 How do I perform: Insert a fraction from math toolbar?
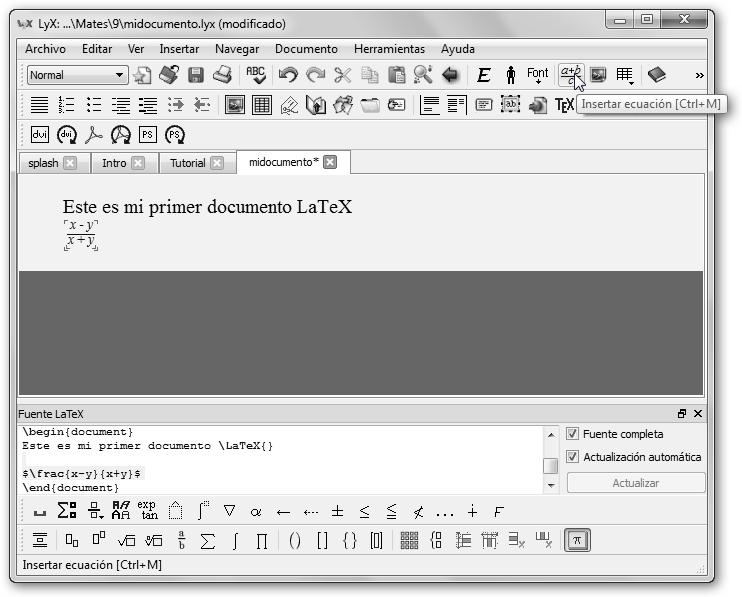pyautogui.click(x=181, y=541)
